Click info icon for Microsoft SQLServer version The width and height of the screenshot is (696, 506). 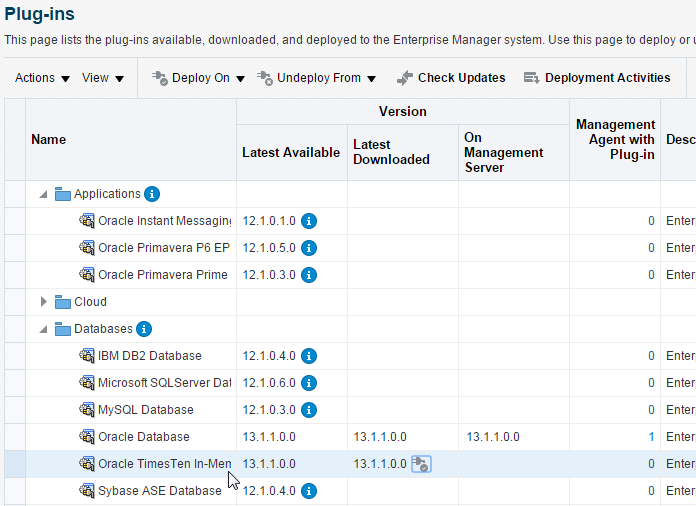tap(309, 383)
